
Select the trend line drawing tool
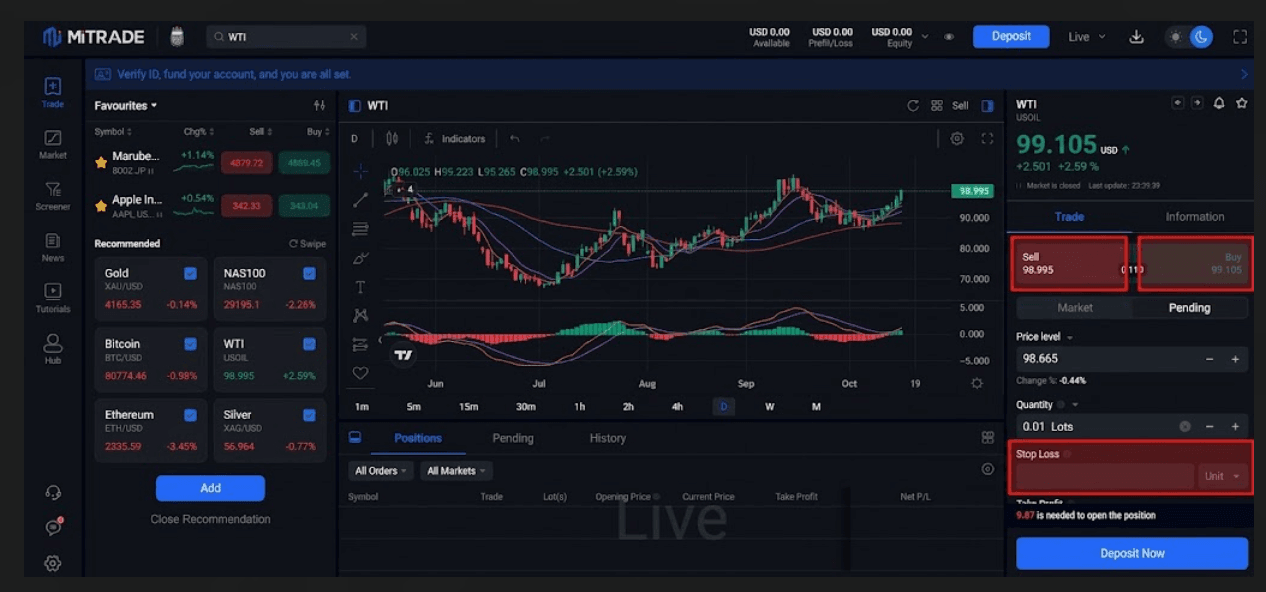tap(360, 200)
